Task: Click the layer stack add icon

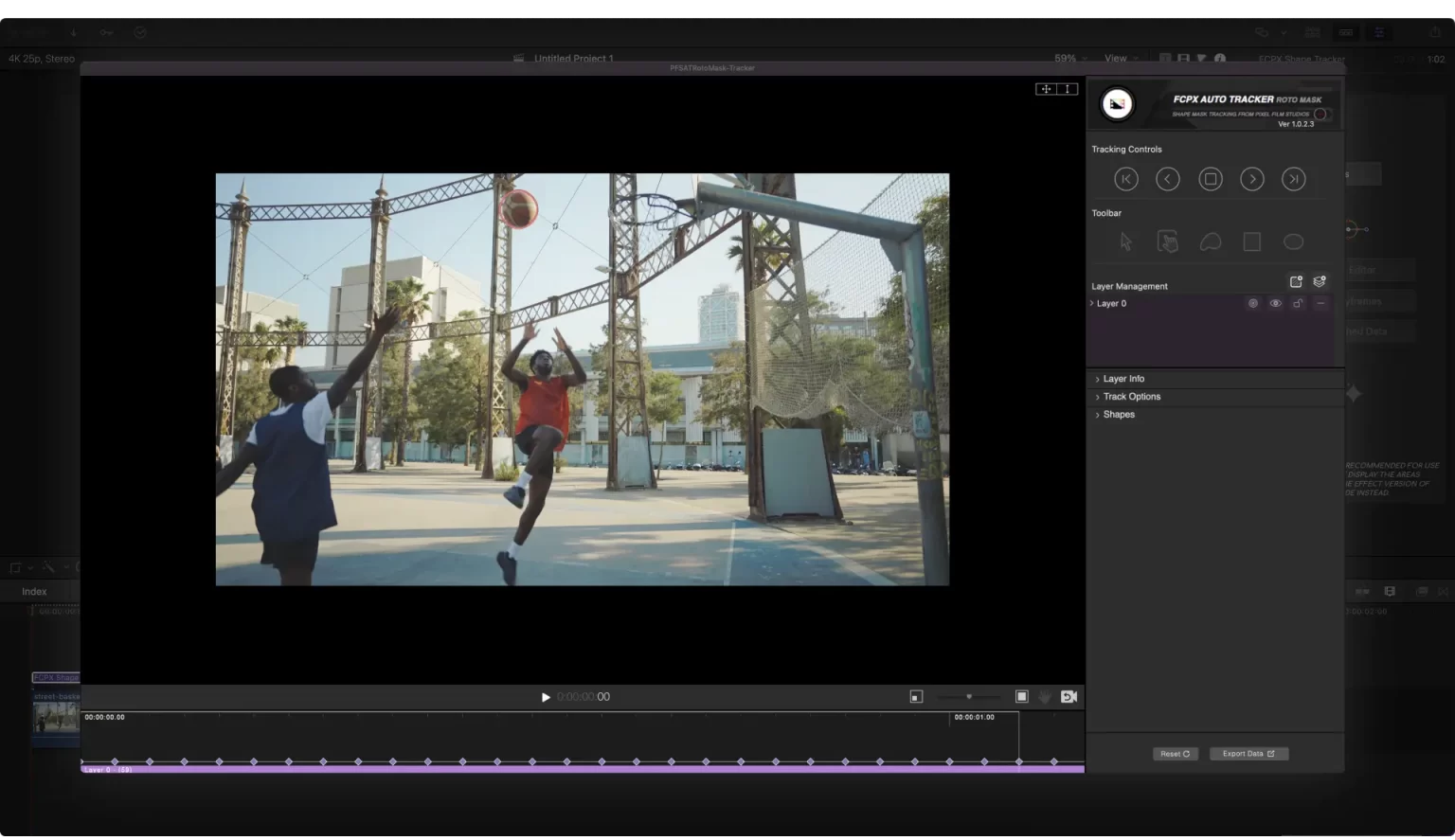Action: [x=1320, y=281]
